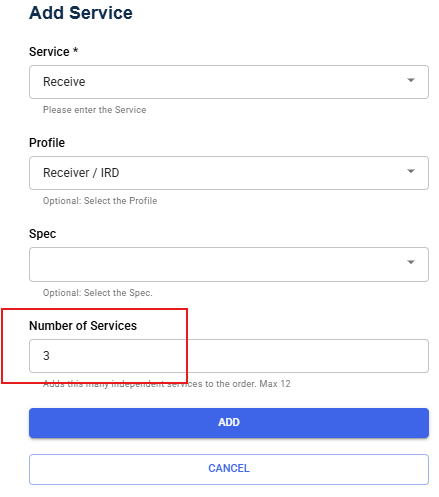Open the Profile combo box showing Receiver / IRD
The height and width of the screenshot is (497, 439).
pos(229,173)
